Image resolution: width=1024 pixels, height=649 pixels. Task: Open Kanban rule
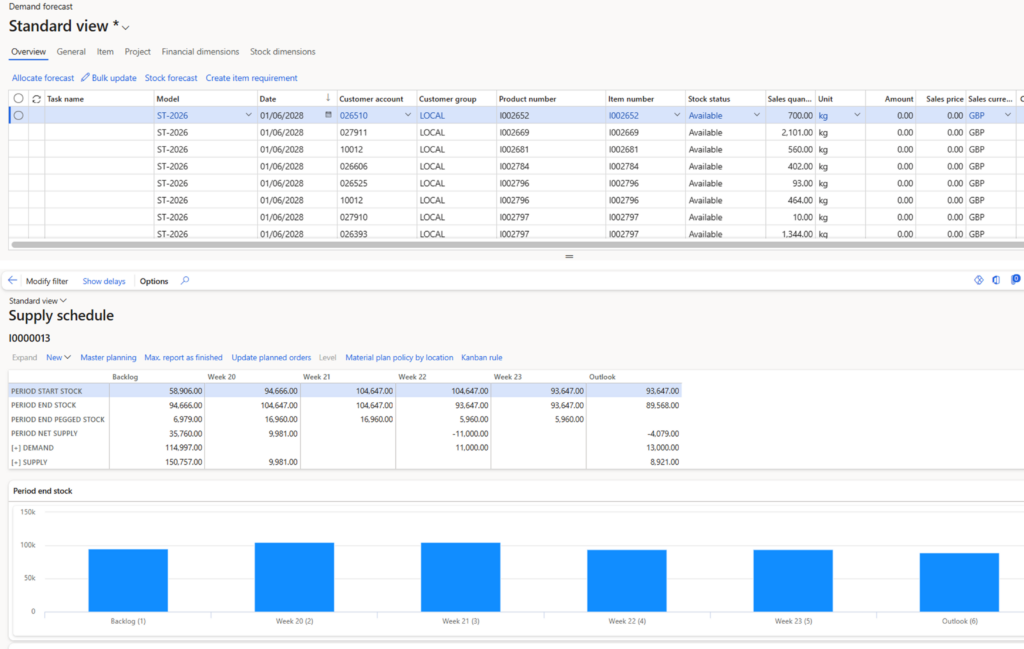482,358
